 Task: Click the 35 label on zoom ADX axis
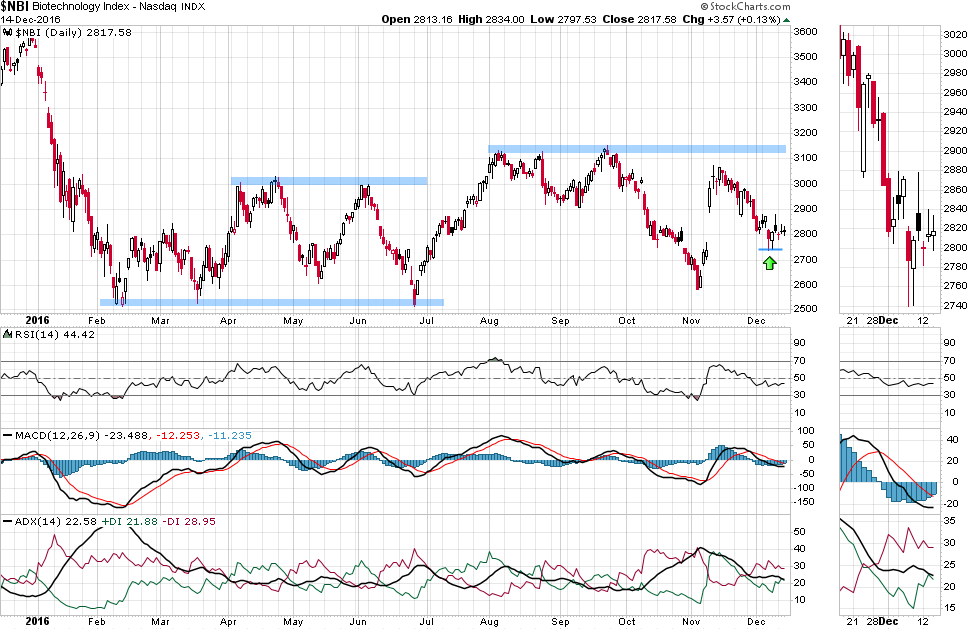(950, 521)
